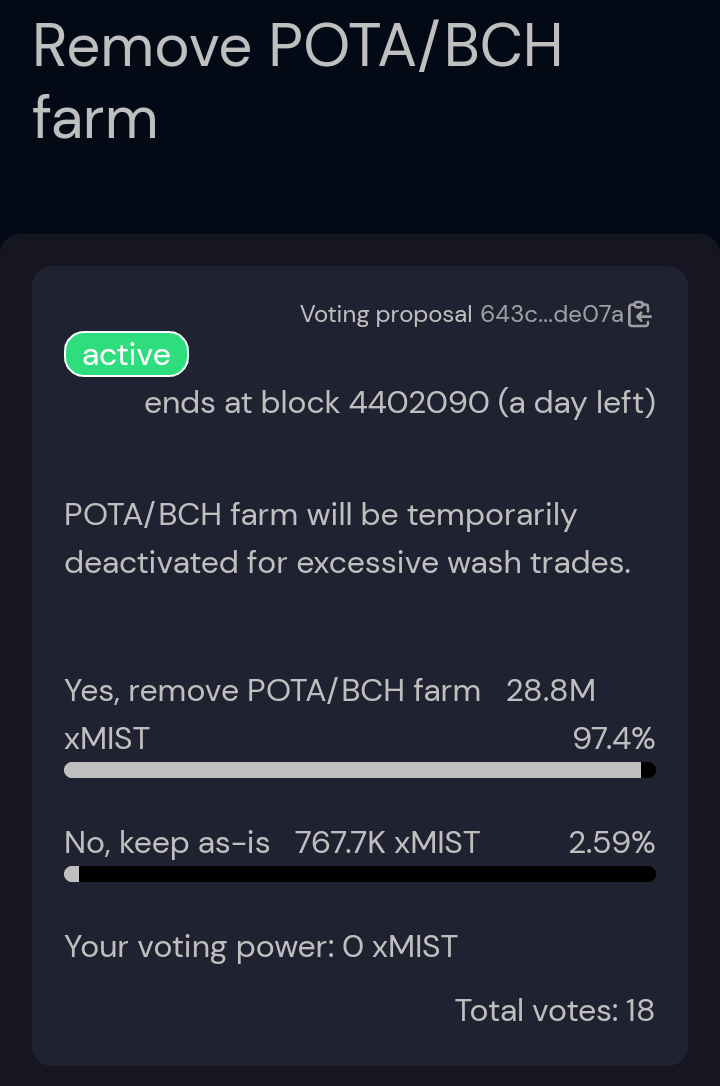Click the Voting proposal label
This screenshot has width=720, height=1086.
pyautogui.click(x=386, y=314)
